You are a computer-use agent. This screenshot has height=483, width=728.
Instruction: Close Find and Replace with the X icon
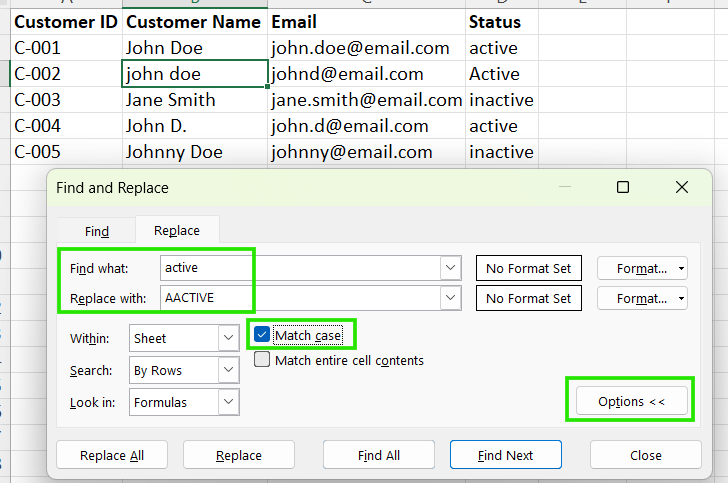pyautogui.click(x=682, y=187)
